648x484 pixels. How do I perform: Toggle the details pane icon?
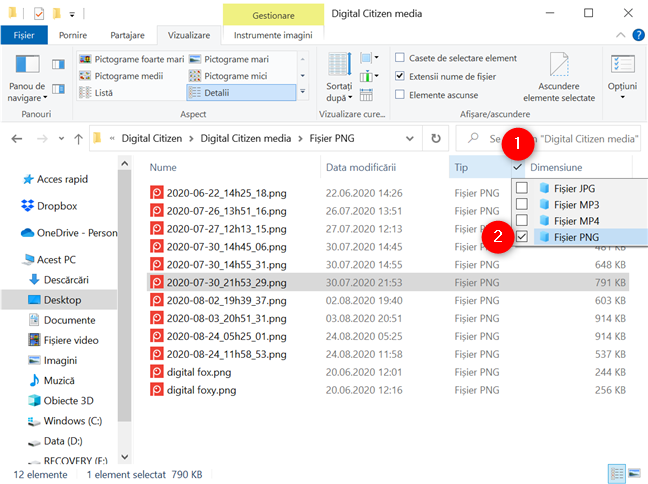click(x=58, y=89)
